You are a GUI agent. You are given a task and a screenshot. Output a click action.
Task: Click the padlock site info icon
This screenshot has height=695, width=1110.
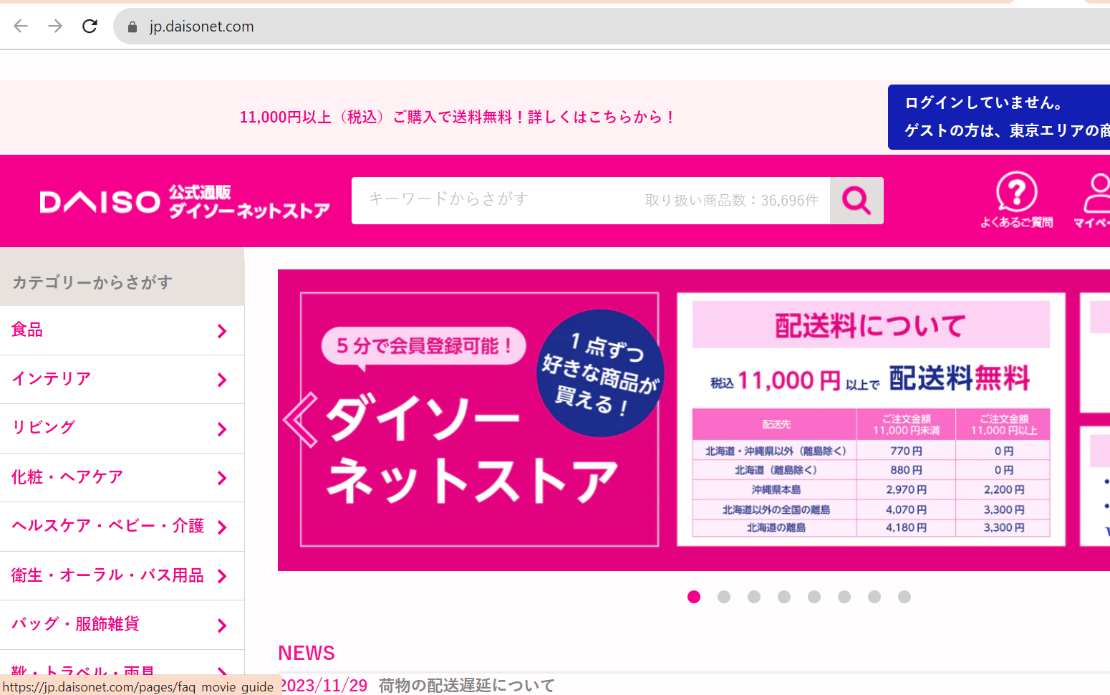tap(132, 27)
